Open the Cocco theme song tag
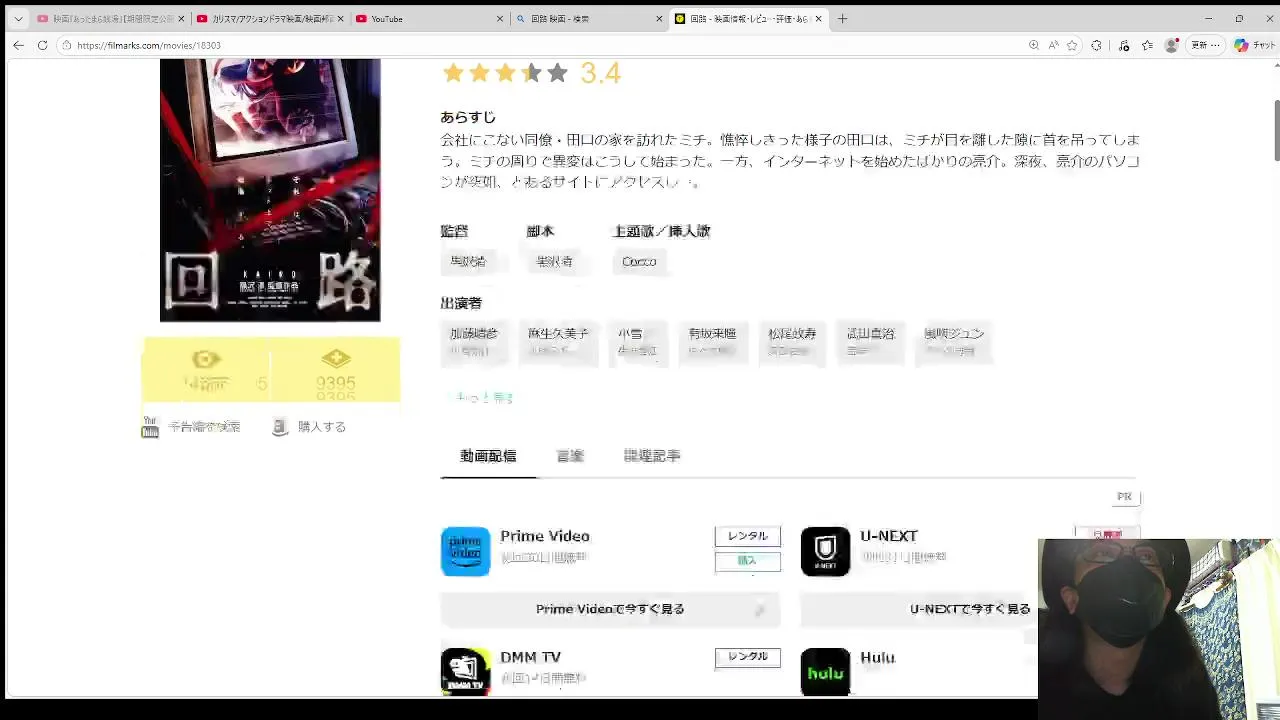1280x720 pixels. [x=639, y=261]
